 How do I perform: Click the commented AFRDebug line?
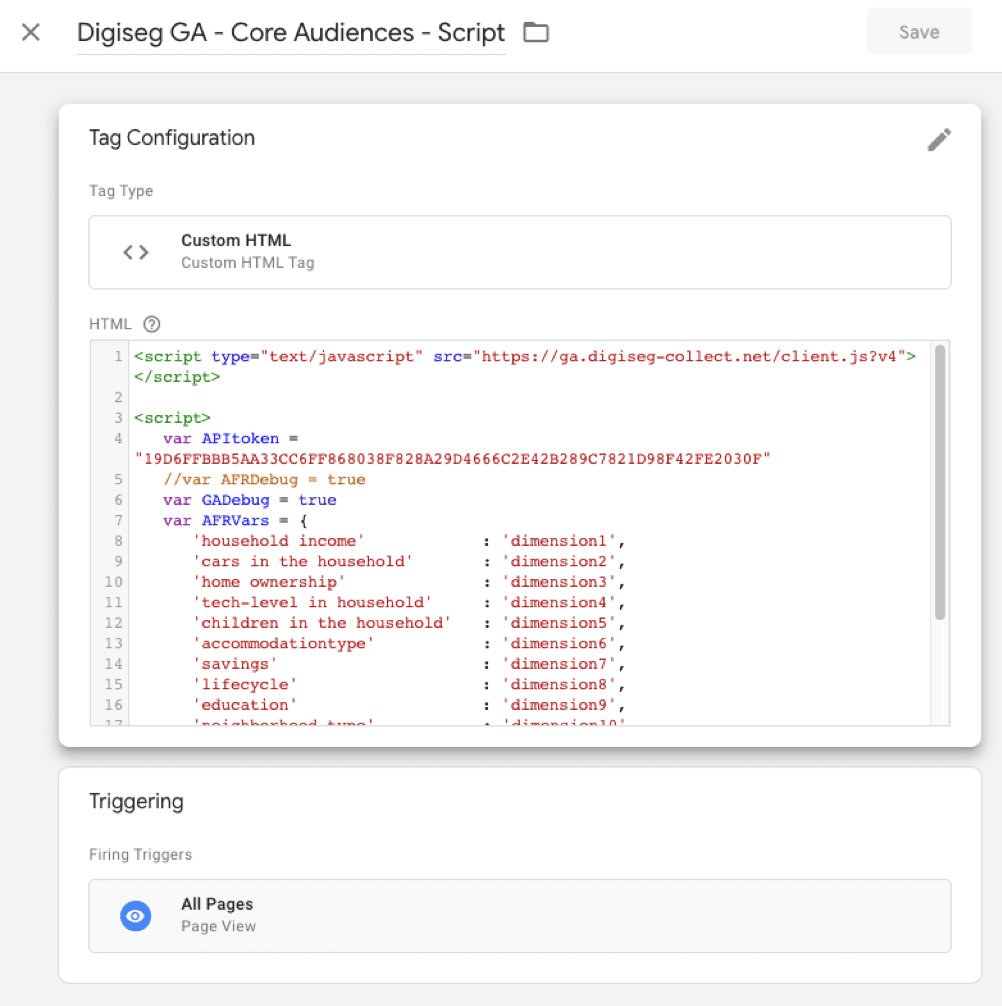[x=264, y=480]
